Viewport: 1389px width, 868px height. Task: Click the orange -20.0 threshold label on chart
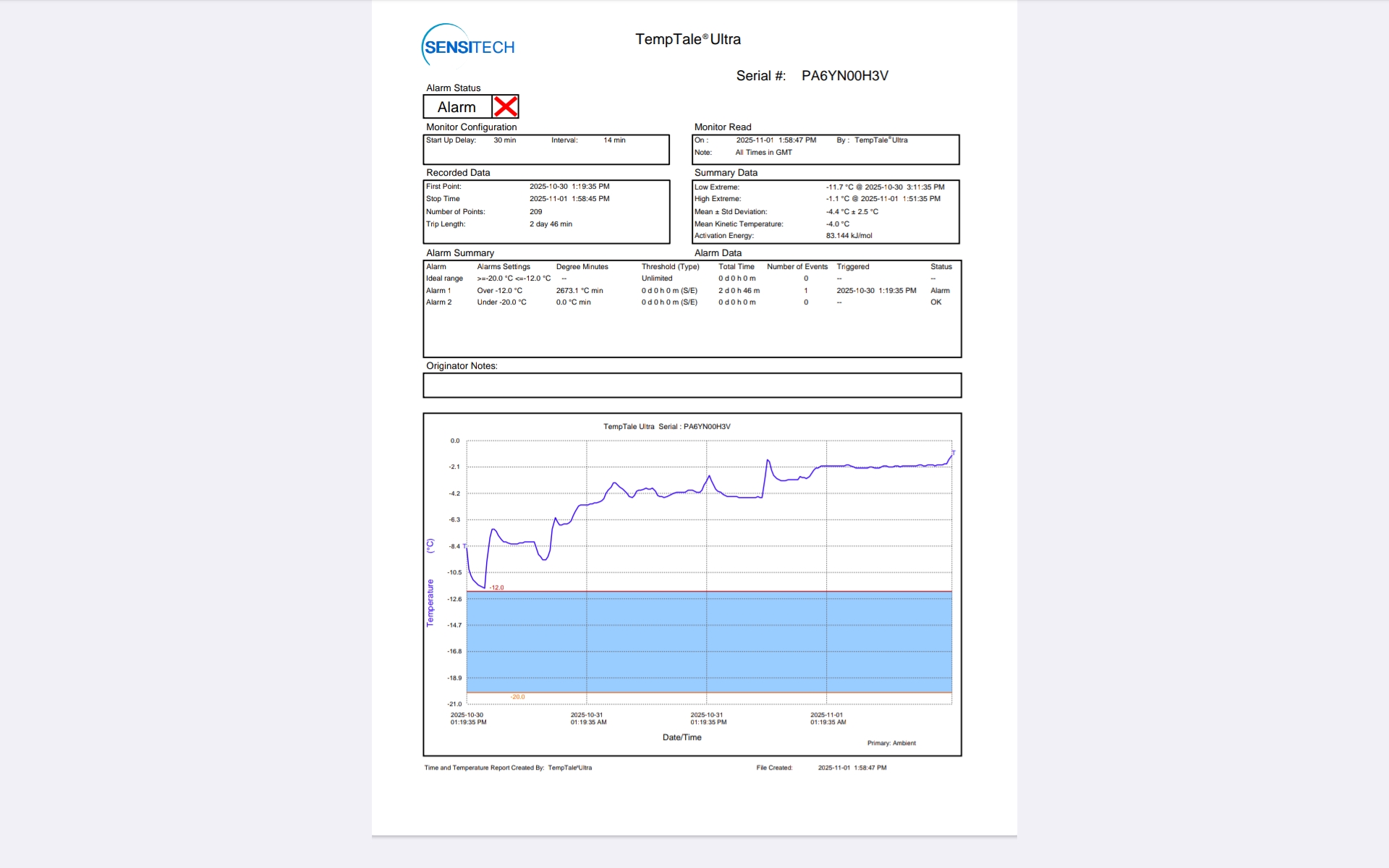(517, 697)
